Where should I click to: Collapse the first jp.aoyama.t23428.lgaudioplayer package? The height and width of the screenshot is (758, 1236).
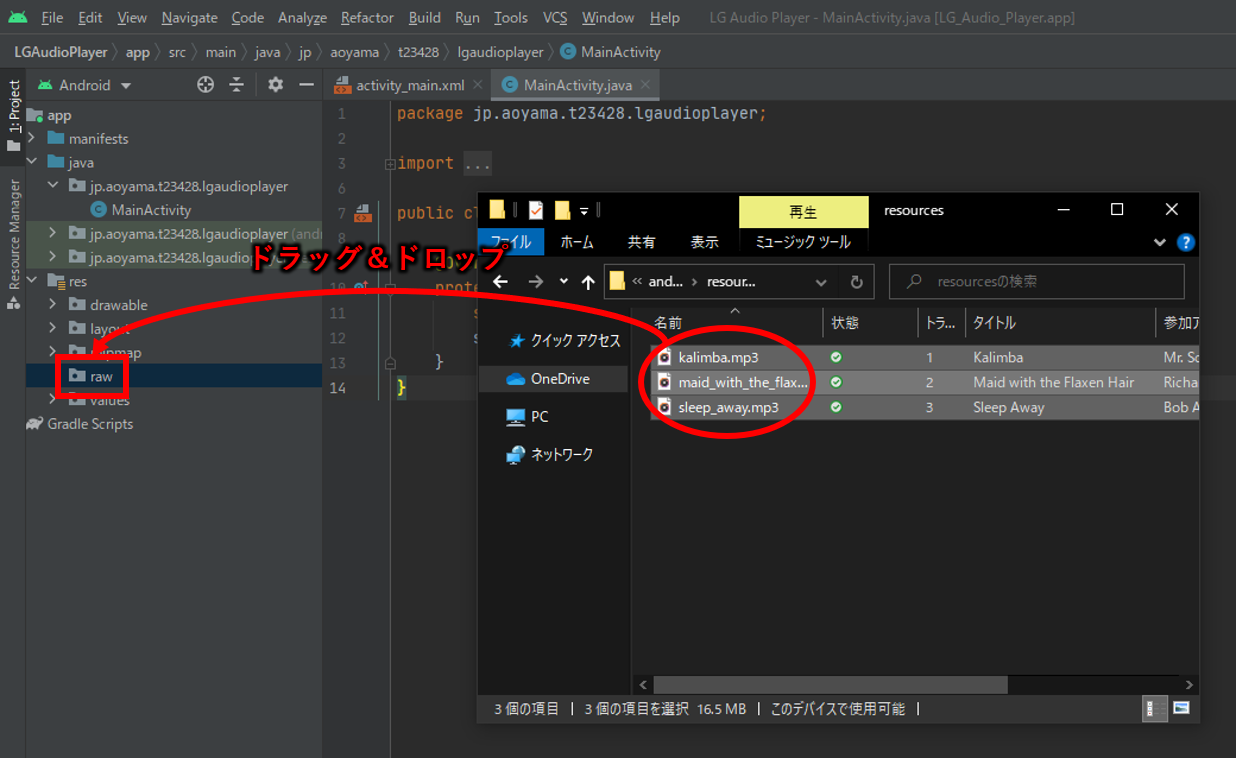(53, 186)
